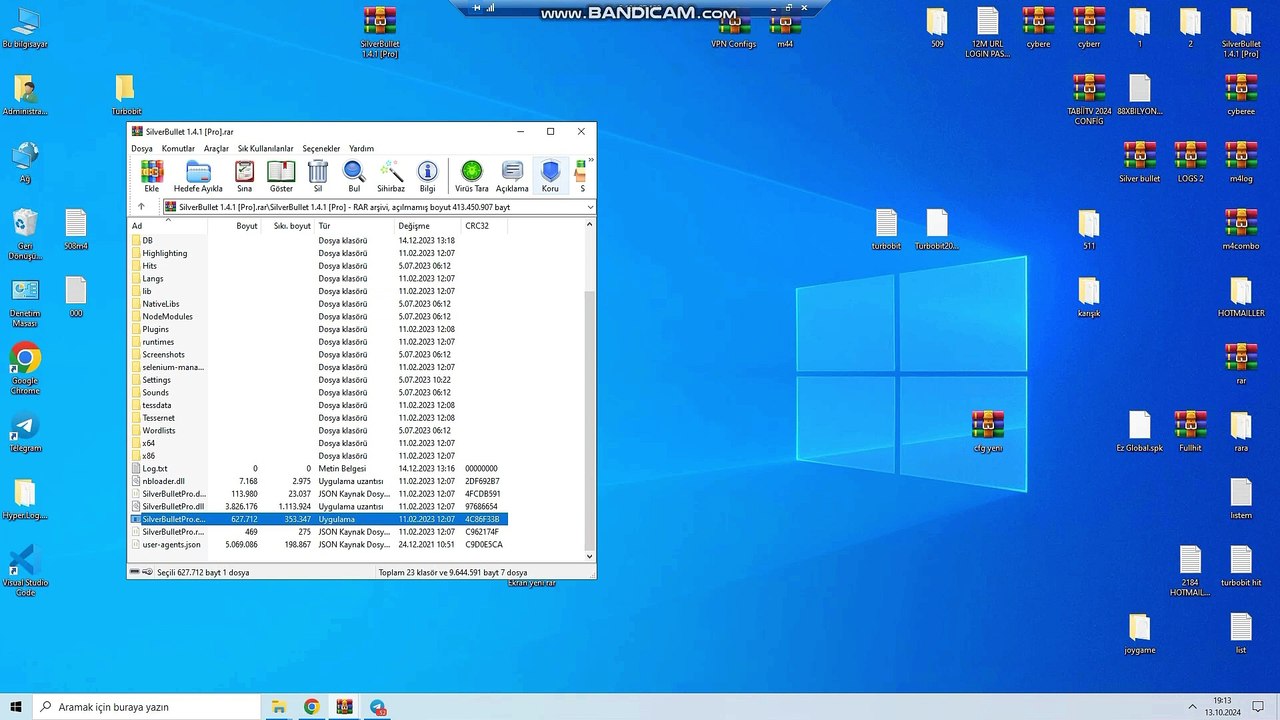Click the Göster view icon
Screen dimensions: 1280x720
click(x=281, y=172)
